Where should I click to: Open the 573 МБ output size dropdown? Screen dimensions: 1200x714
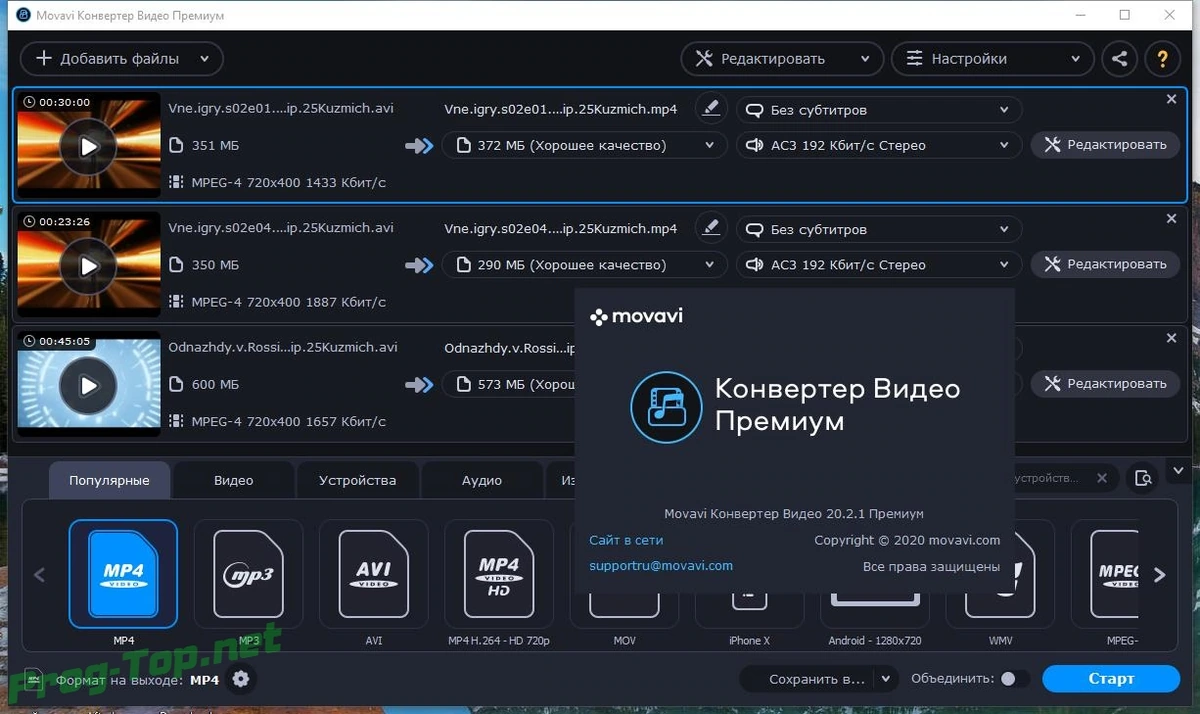510,384
